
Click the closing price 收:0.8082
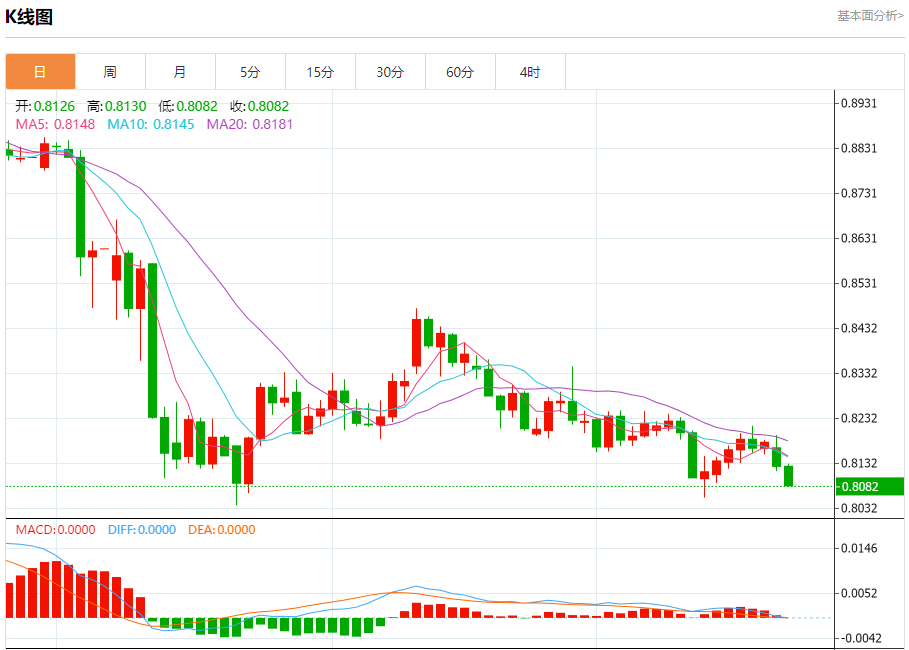coord(259,106)
